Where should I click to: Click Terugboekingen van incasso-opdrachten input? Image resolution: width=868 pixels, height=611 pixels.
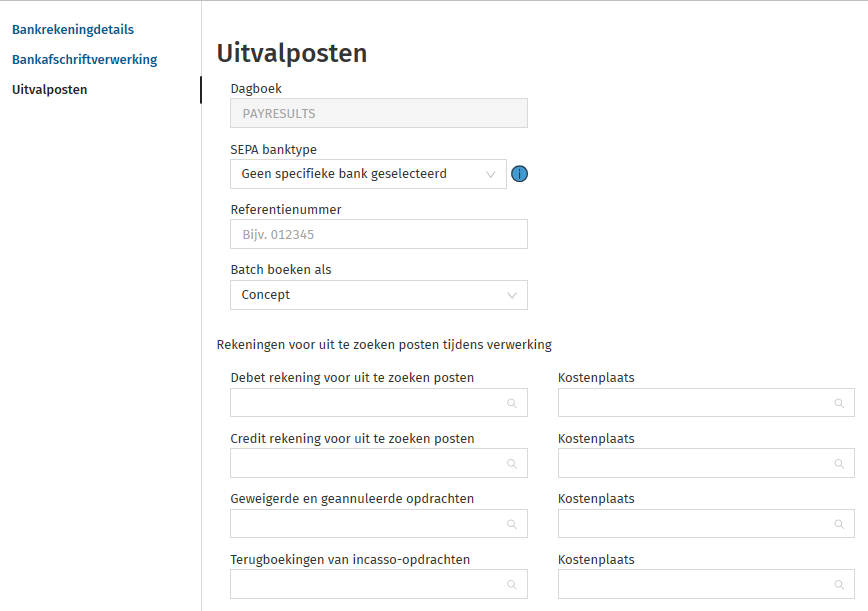point(365,584)
